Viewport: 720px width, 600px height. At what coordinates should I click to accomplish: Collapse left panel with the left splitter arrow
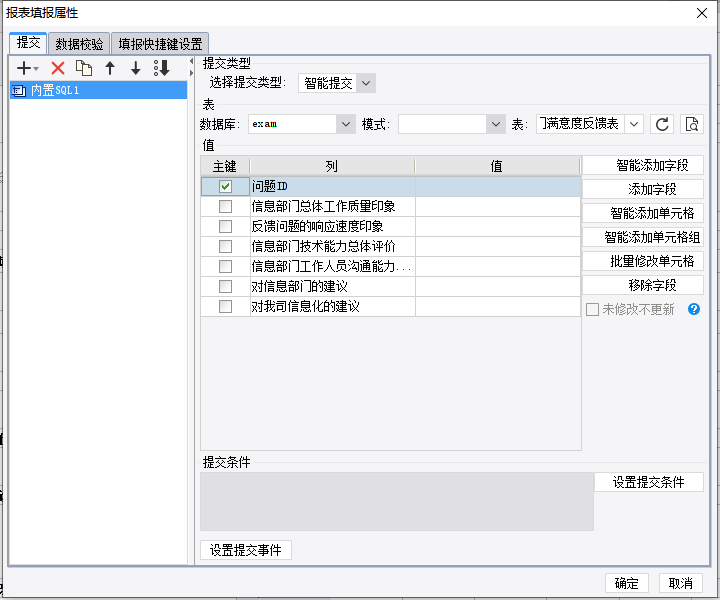pos(191,62)
